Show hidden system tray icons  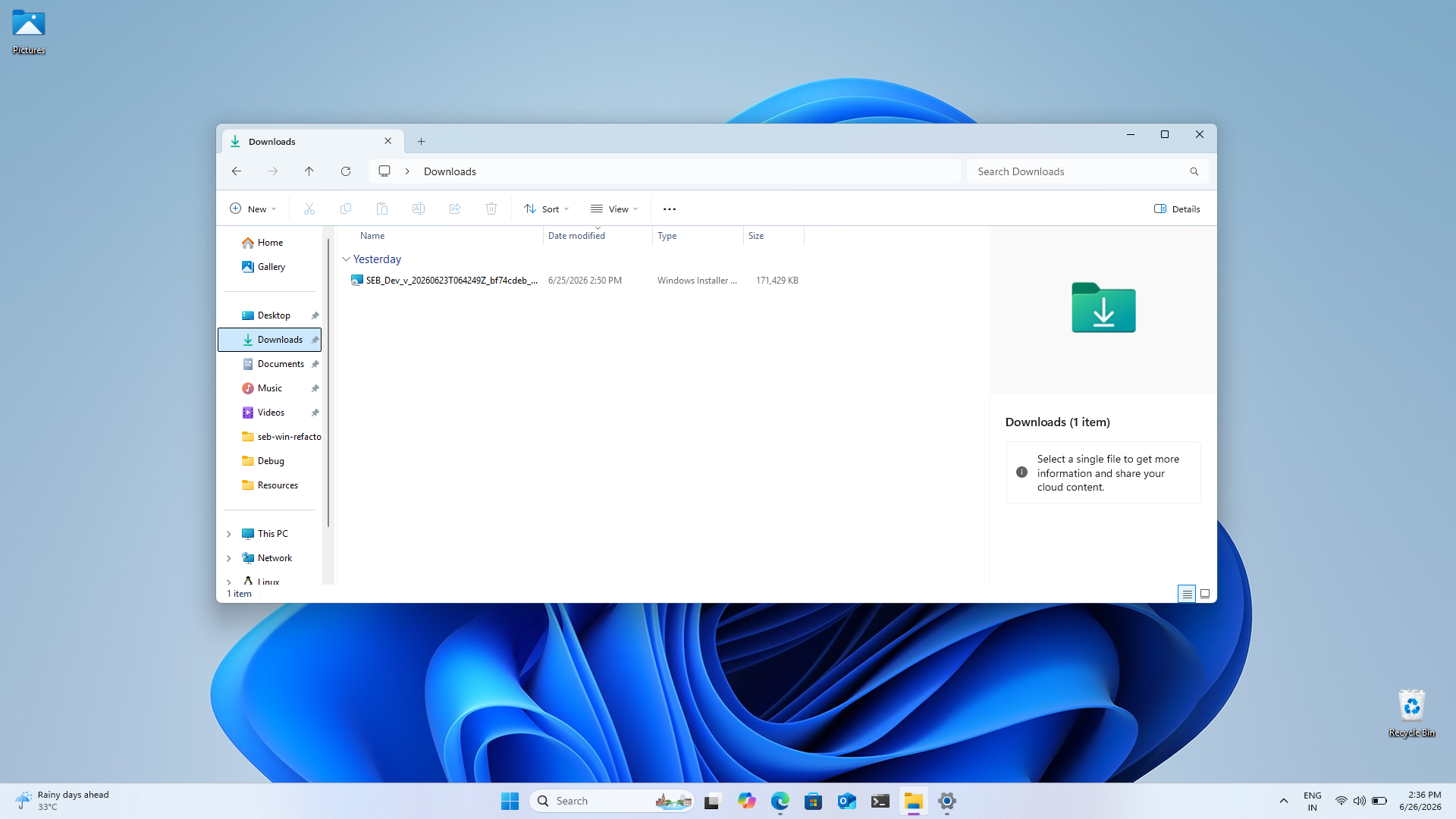1284,801
